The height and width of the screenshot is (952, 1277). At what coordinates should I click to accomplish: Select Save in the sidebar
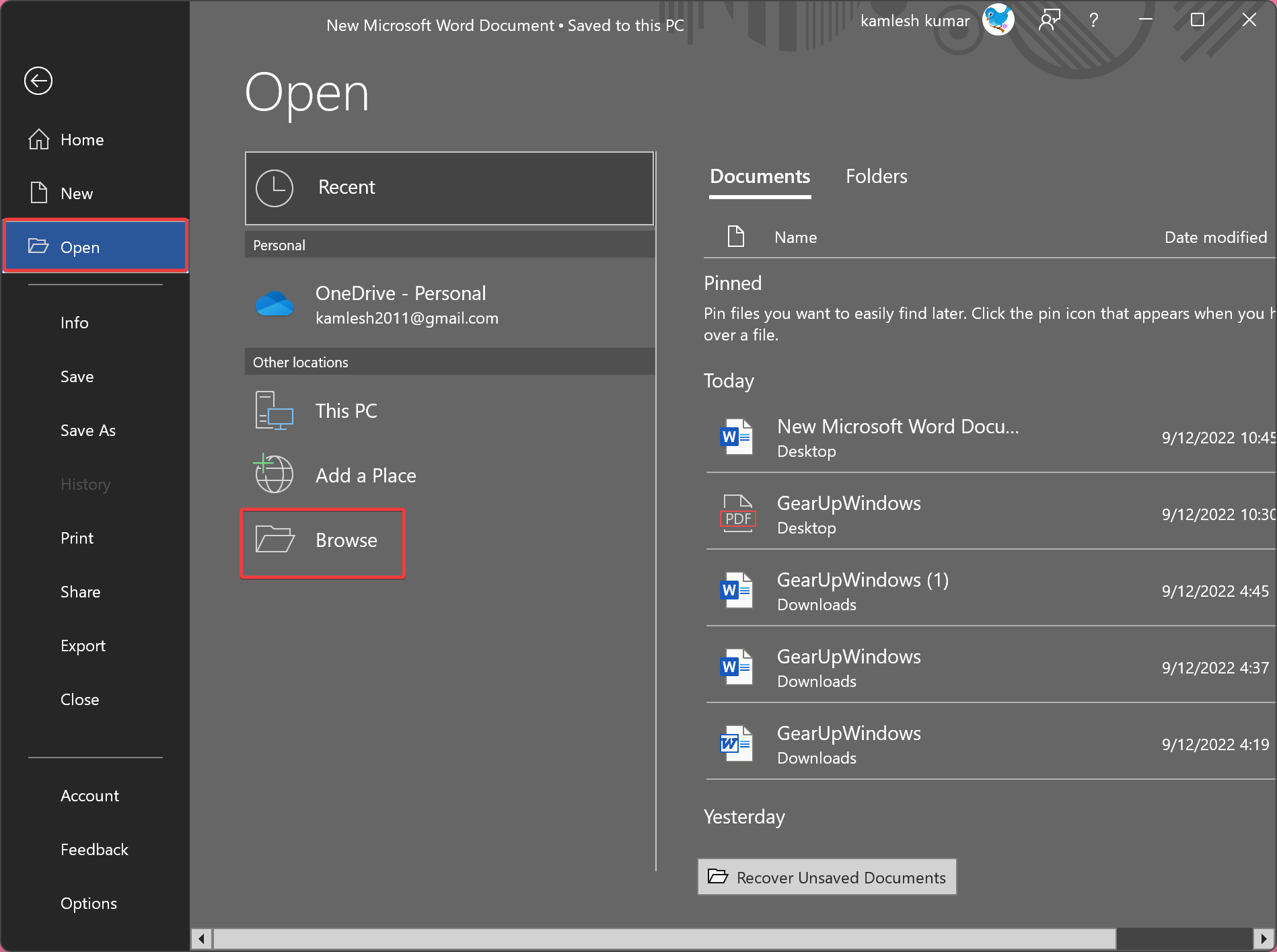point(96,376)
